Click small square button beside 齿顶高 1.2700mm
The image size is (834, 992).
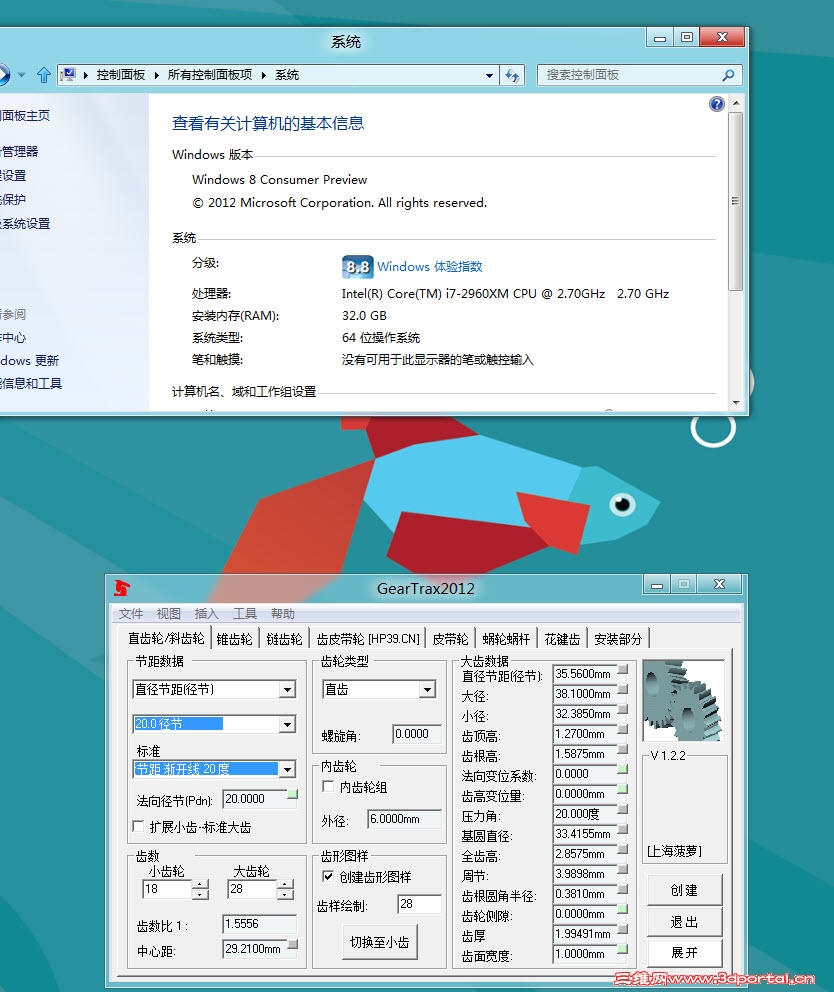click(x=623, y=729)
